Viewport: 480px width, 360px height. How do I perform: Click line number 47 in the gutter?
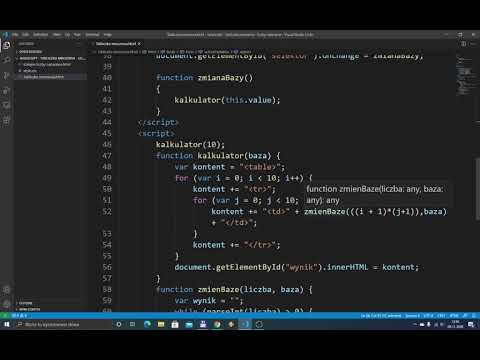107,156
